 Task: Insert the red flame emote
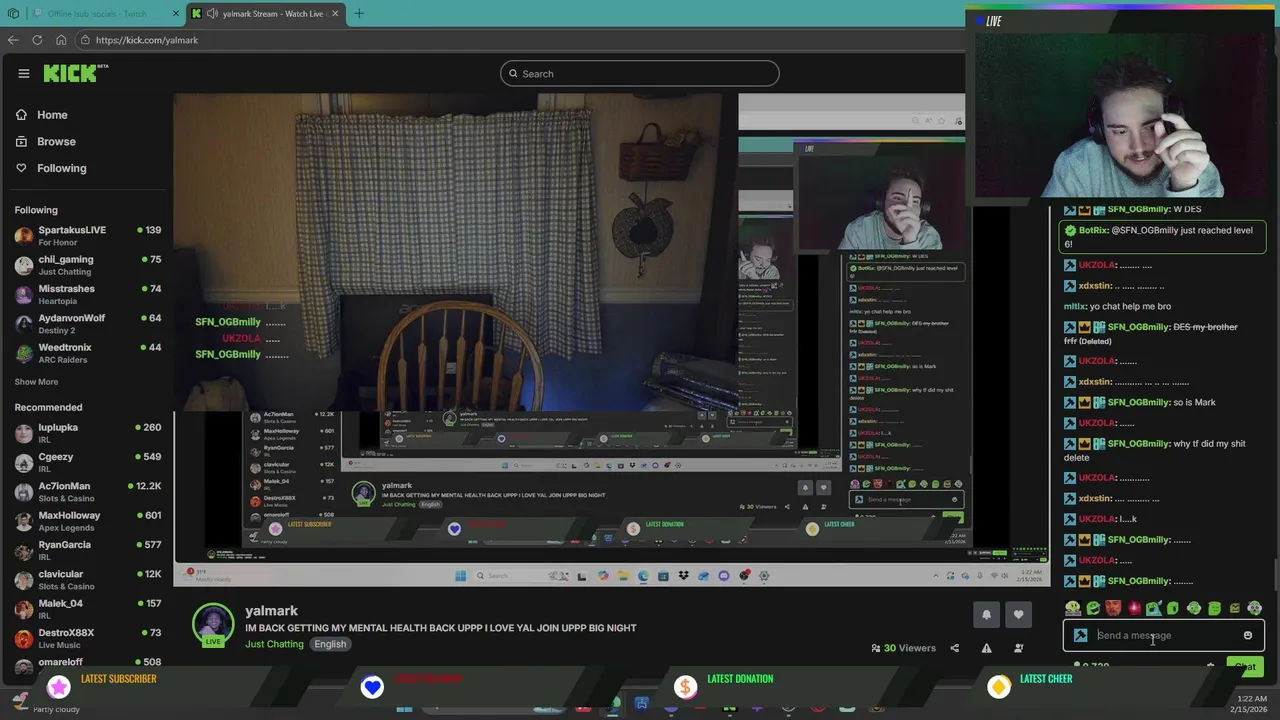1134,608
